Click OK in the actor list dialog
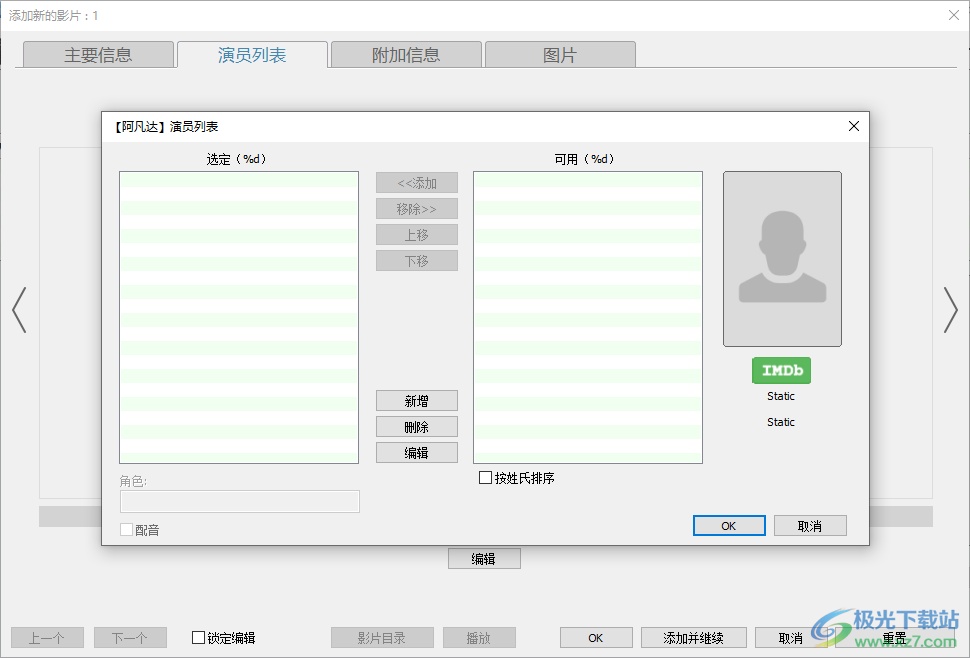The width and height of the screenshot is (970, 658). tap(728, 525)
